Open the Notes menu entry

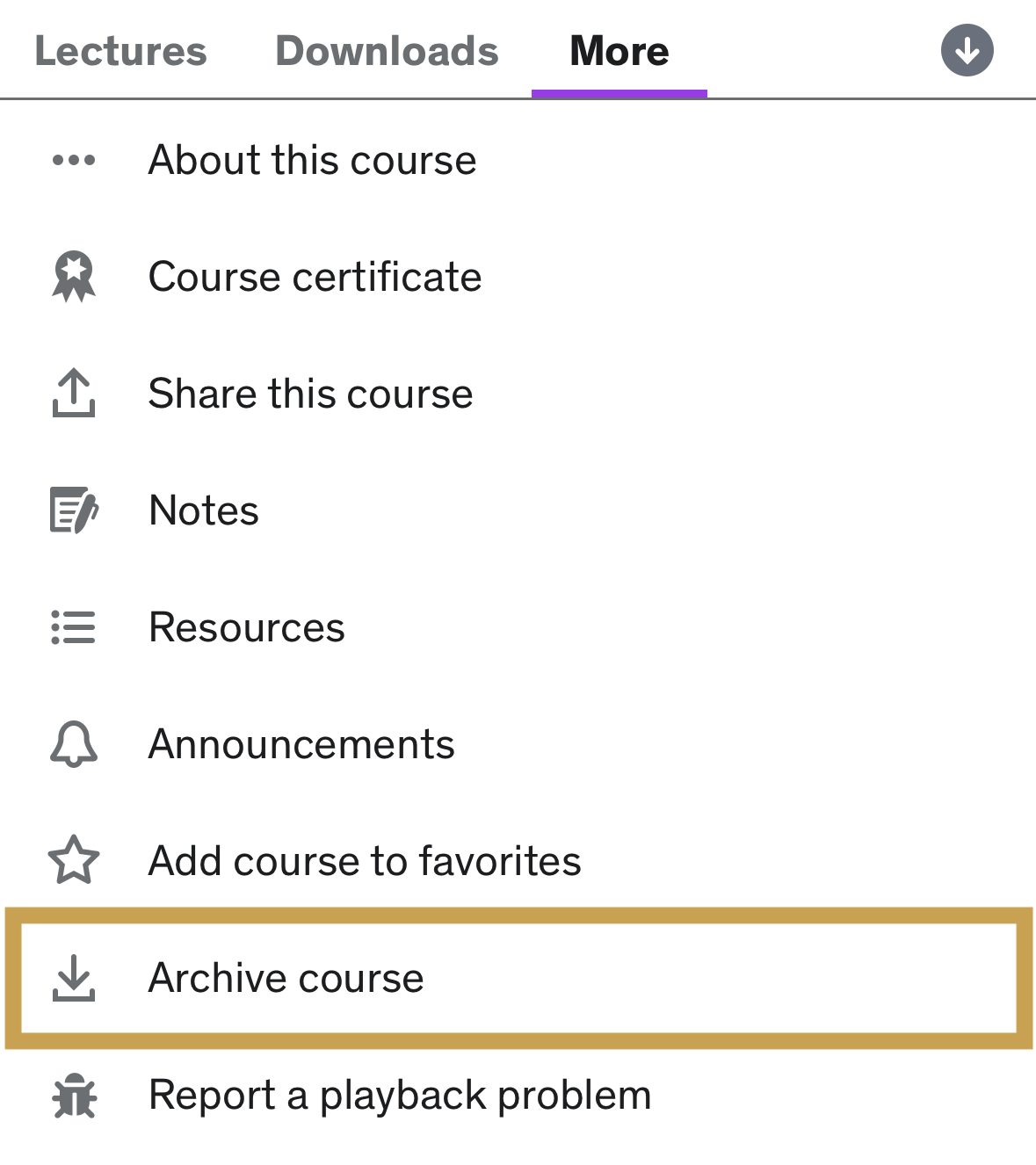204,510
